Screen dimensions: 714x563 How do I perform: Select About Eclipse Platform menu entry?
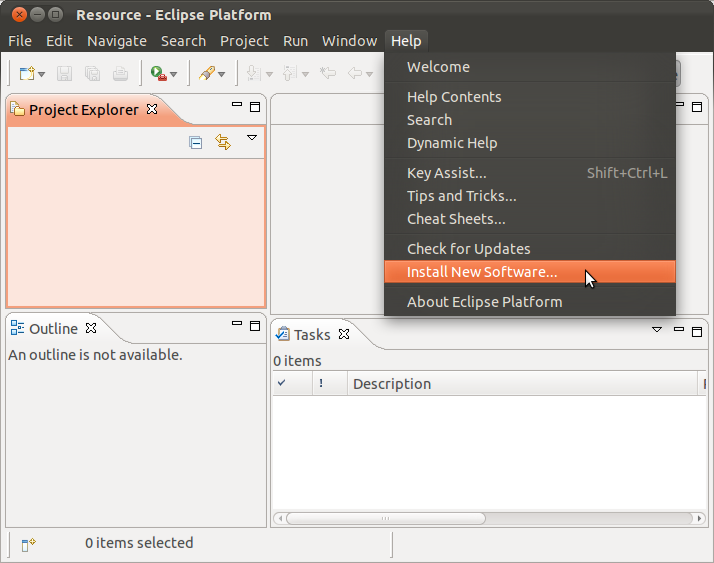[530, 302]
